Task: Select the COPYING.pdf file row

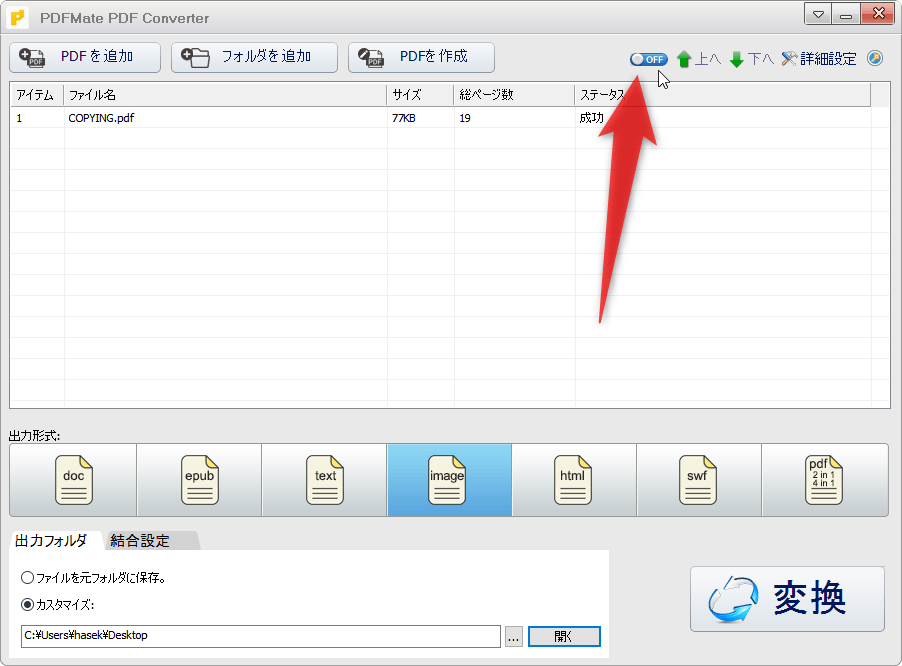Action: pyautogui.click(x=441, y=118)
